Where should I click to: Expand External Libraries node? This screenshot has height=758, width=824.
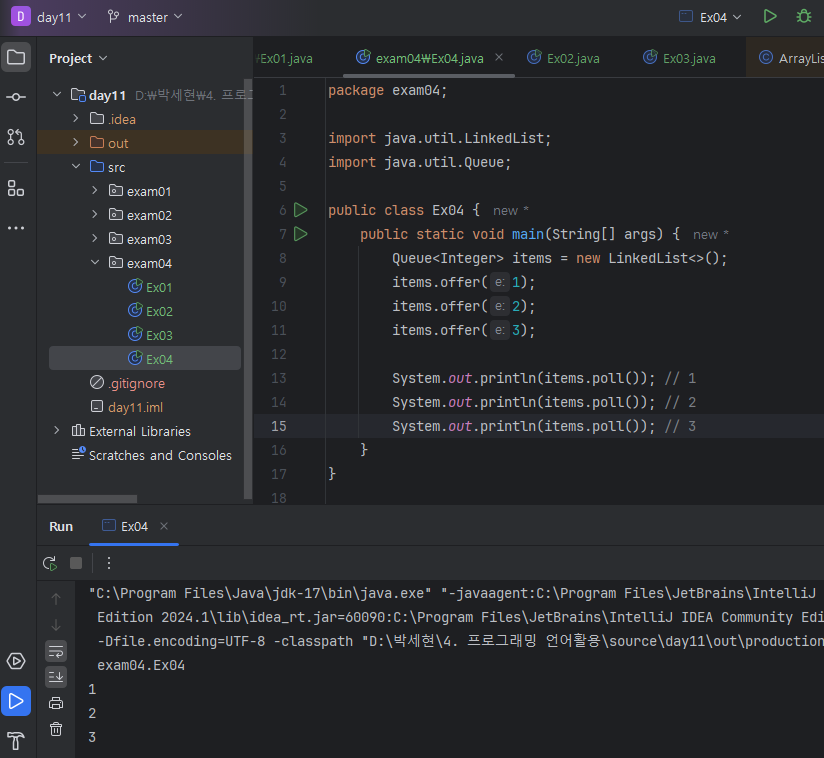pos(57,431)
